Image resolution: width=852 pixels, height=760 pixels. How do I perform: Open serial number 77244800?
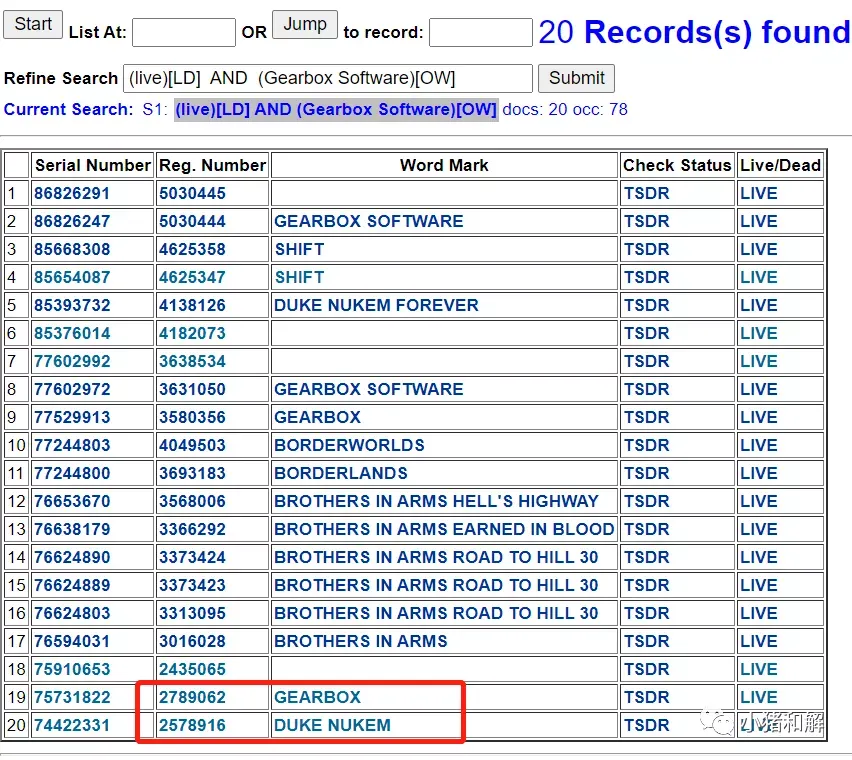pyautogui.click(x=72, y=473)
